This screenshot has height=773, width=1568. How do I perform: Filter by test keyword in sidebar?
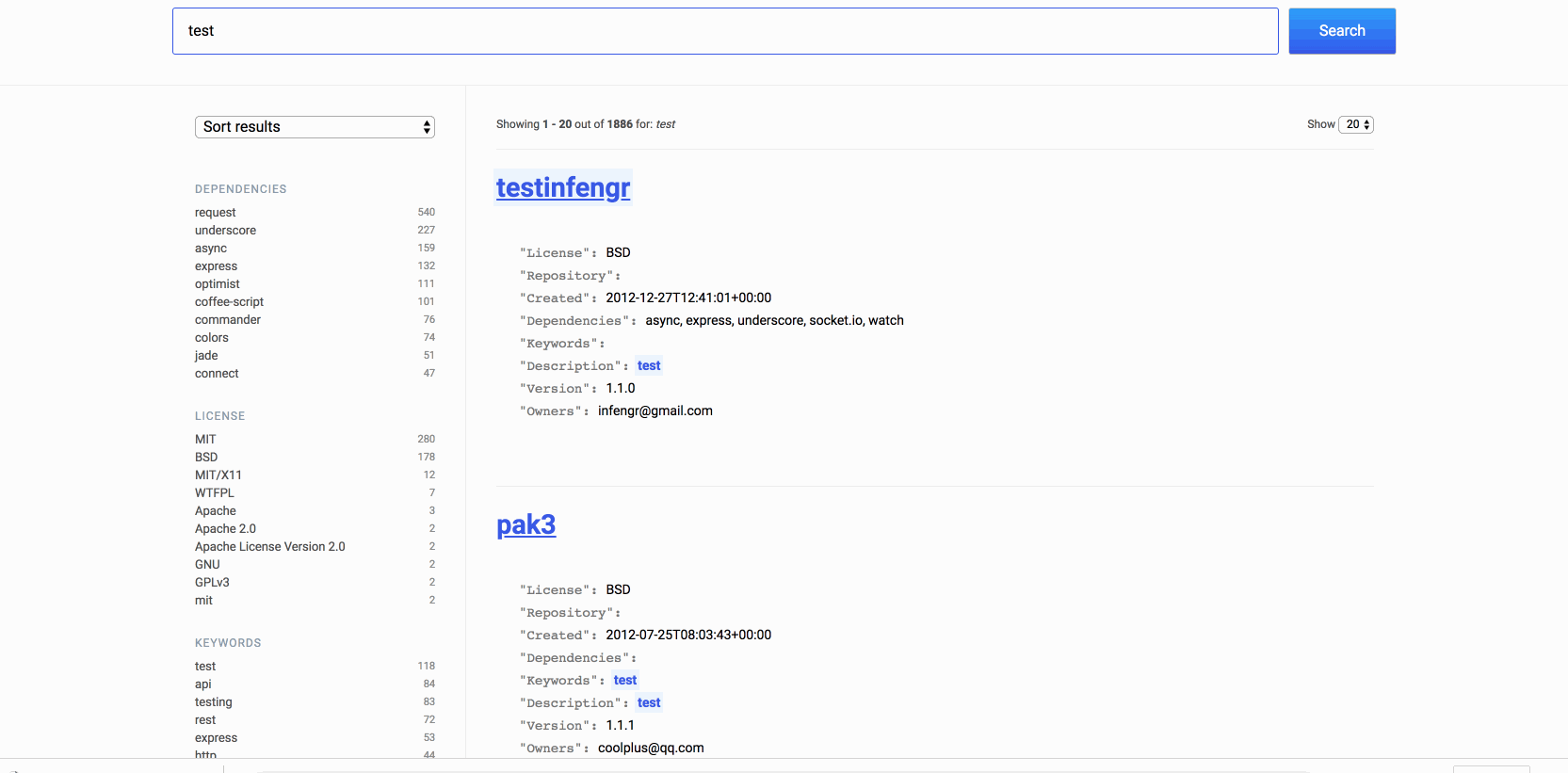(205, 667)
